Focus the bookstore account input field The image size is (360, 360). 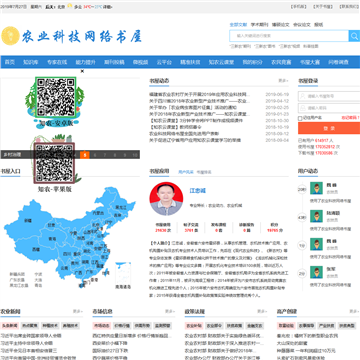pyautogui.click(x=329, y=96)
